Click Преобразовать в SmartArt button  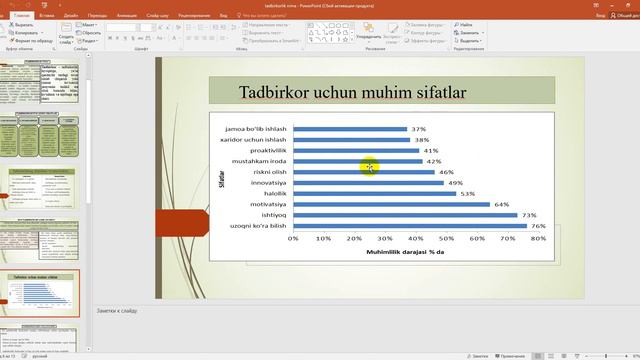[x=271, y=41]
